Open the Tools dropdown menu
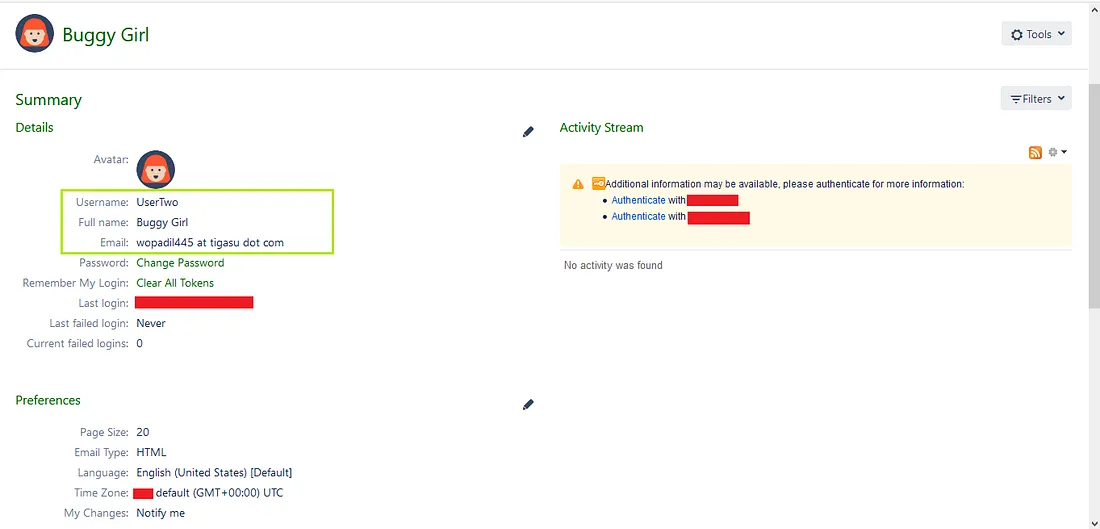Screen dimensions: 1100x529 [1036, 34]
